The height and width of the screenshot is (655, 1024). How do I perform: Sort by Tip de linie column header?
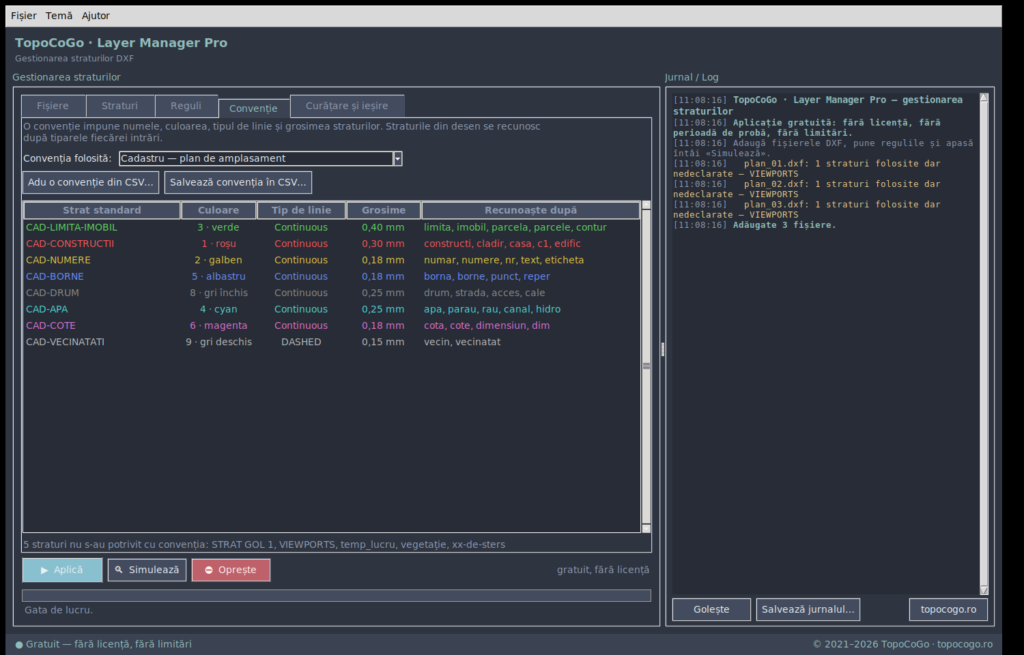coord(301,210)
